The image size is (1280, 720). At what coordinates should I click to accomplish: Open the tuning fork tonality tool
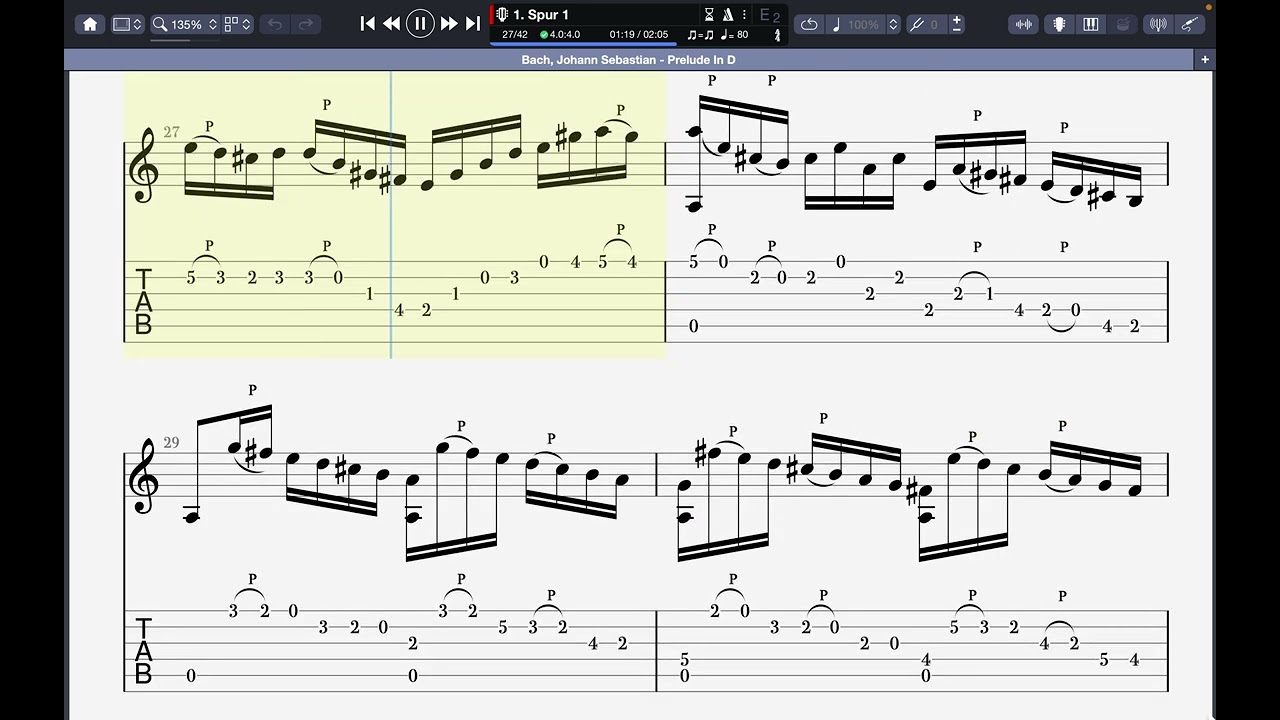click(x=917, y=24)
